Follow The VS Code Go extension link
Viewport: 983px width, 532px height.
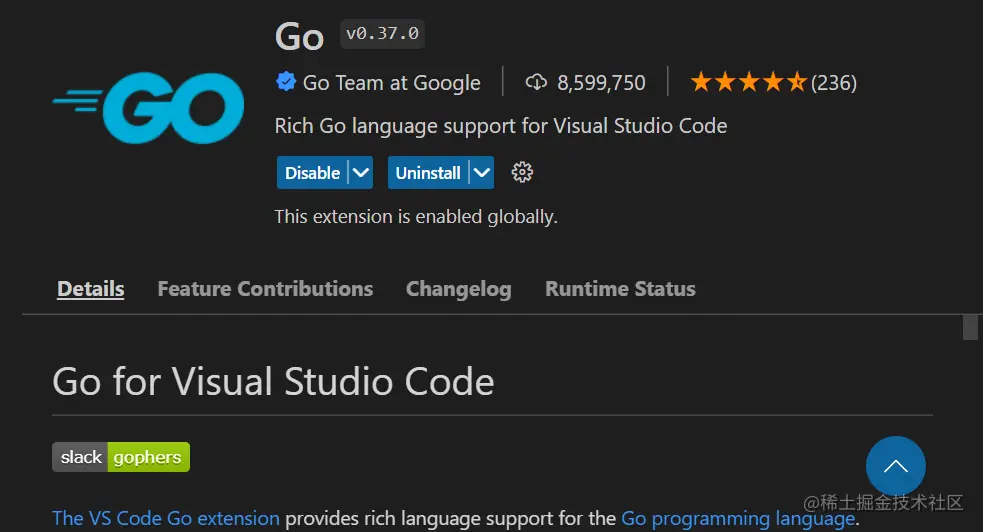click(166, 518)
